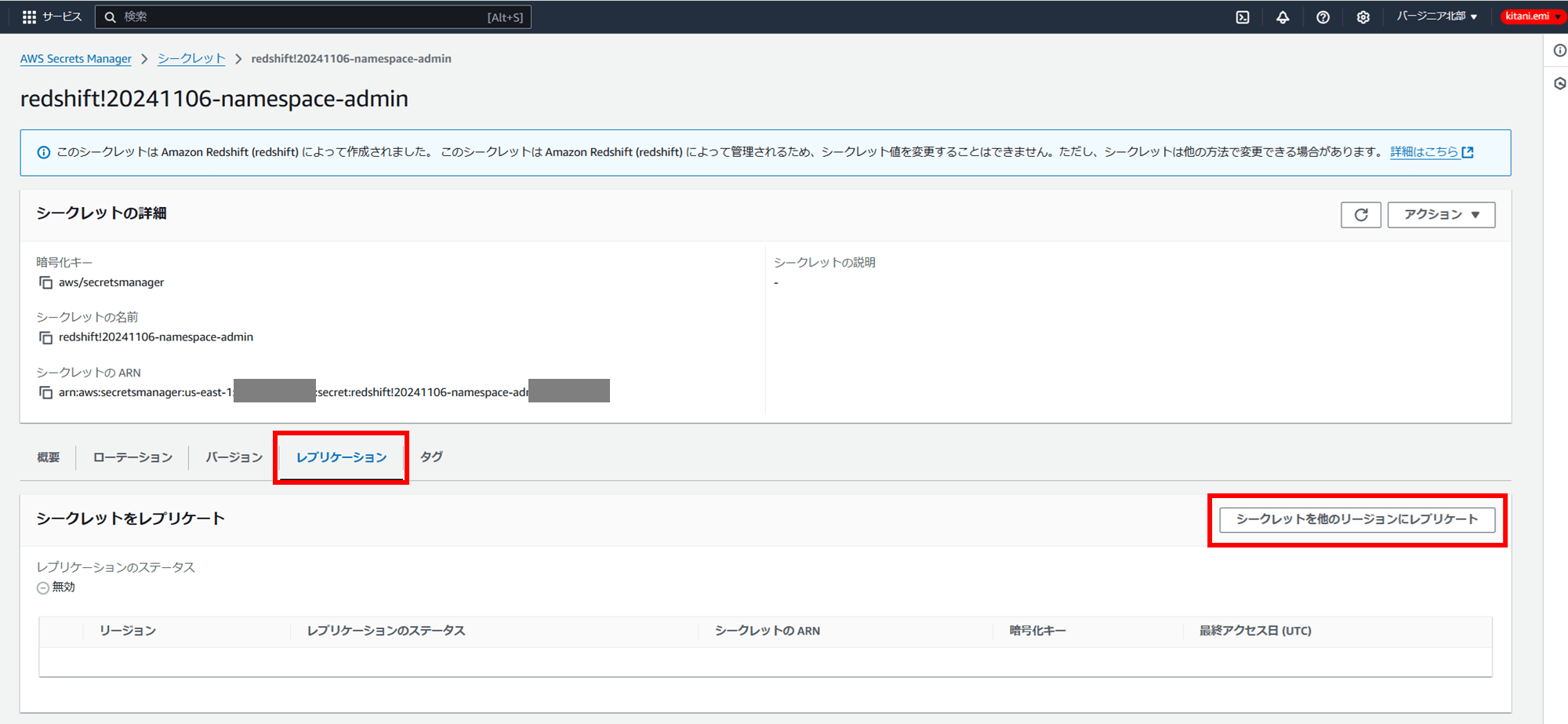Switch to the ローテーション tab
The height and width of the screenshot is (724, 1568).
[132, 457]
